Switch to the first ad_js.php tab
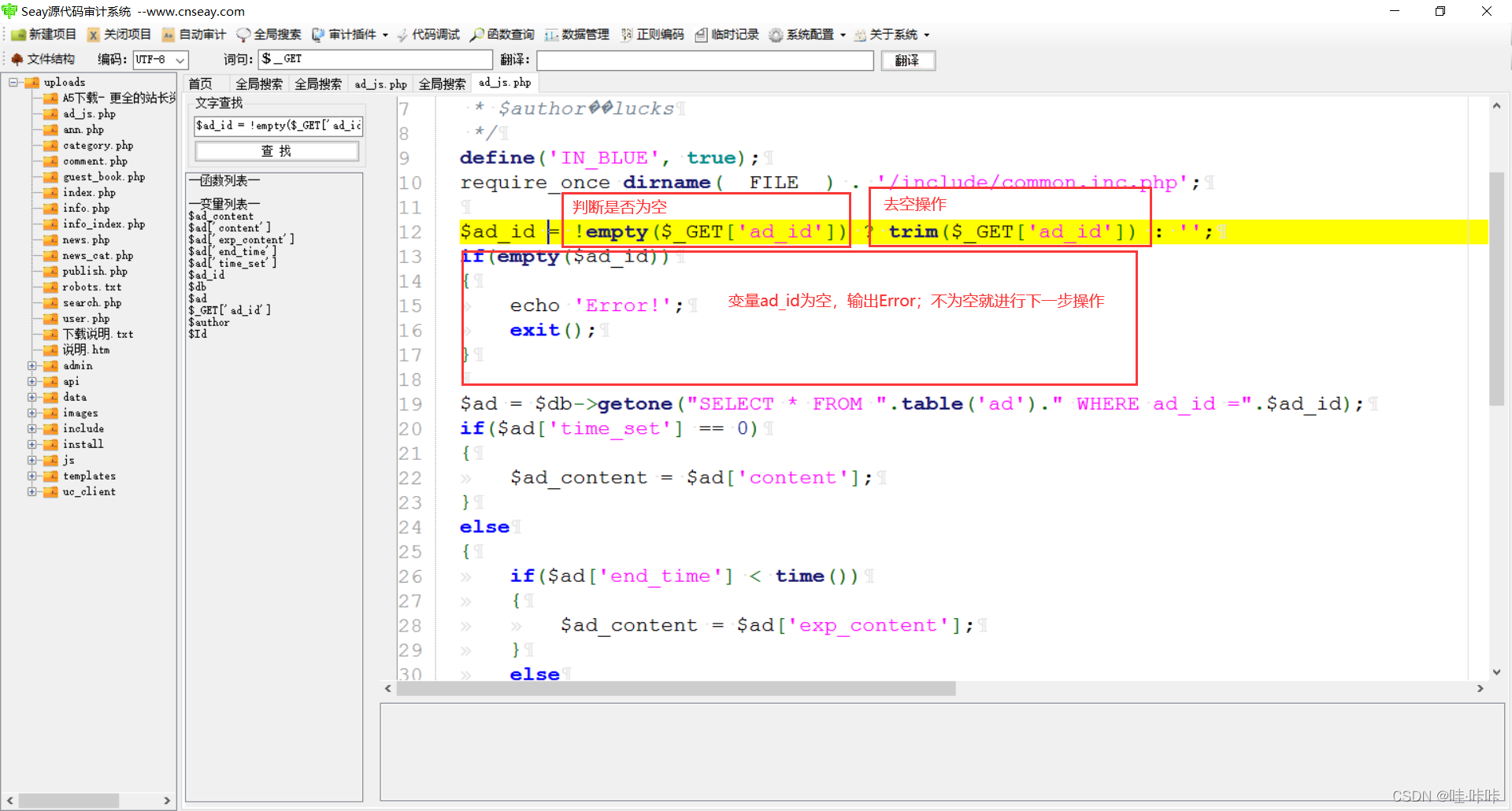The width and height of the screenshot is (1512, 811). [x=380, y=84]
